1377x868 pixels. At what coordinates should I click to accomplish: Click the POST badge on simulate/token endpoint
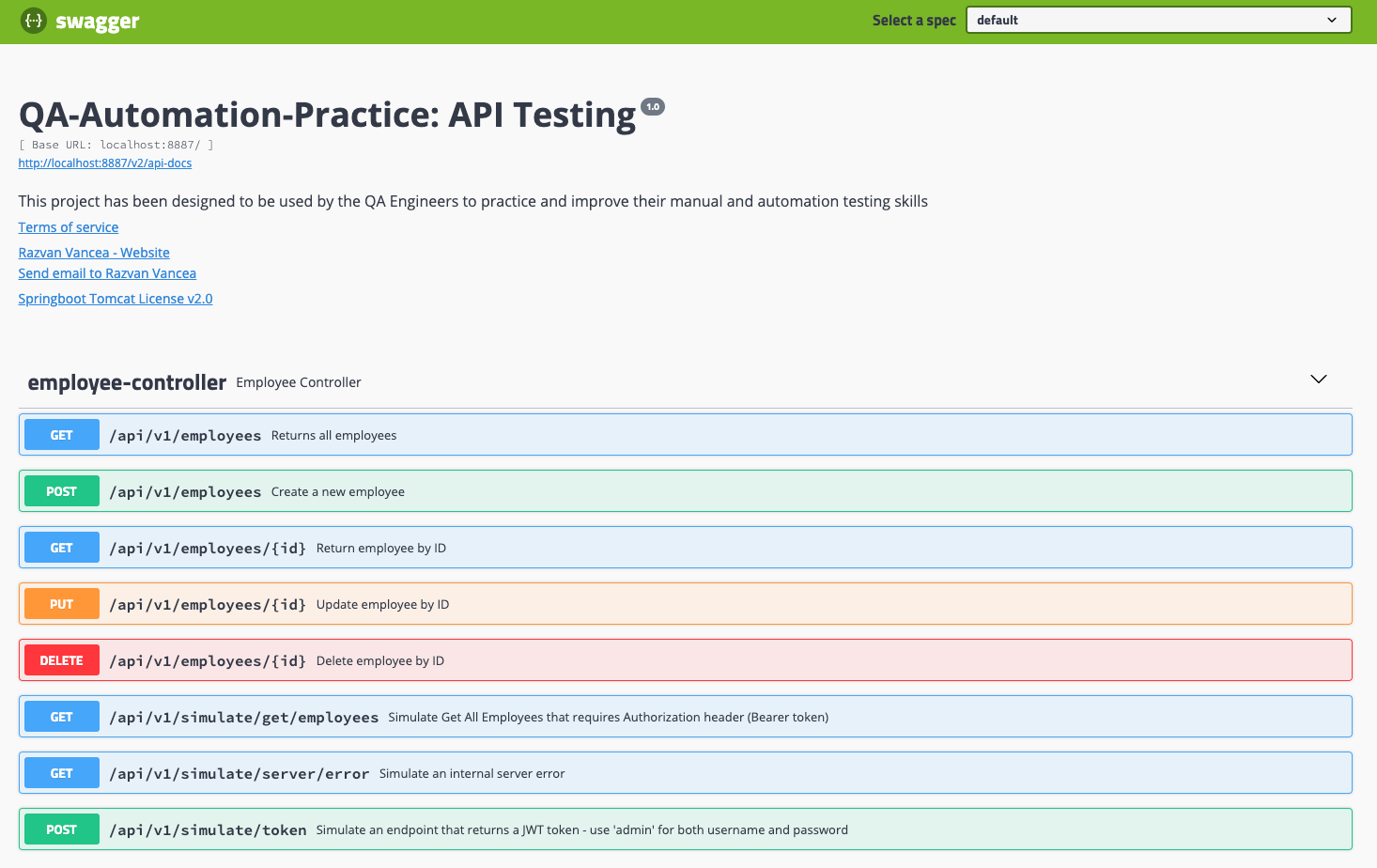coord(61,829)
